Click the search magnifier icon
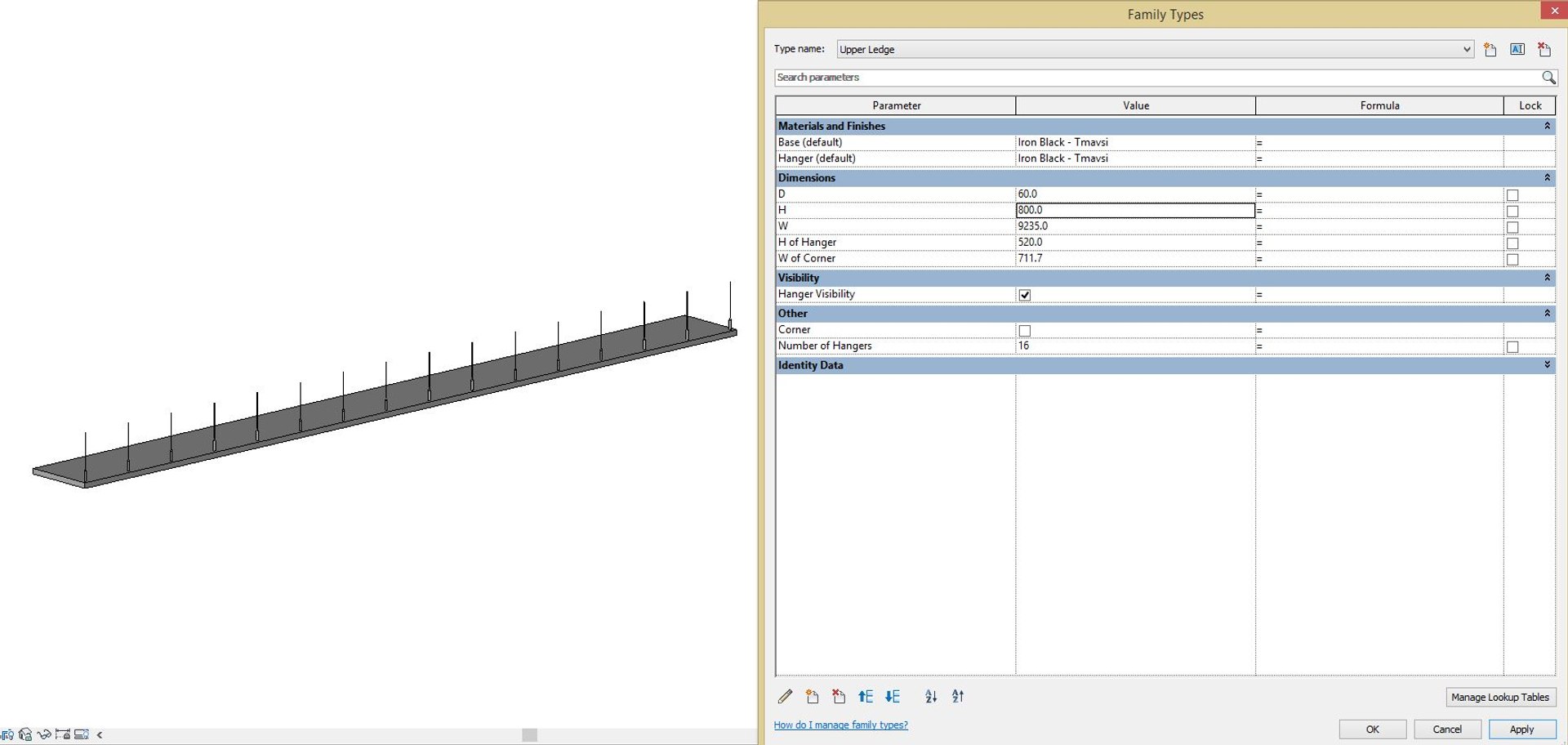 coord(1548,78)
